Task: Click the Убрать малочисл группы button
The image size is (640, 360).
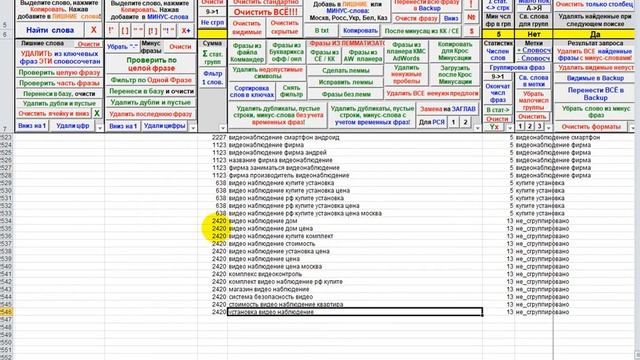Action: 533,100
